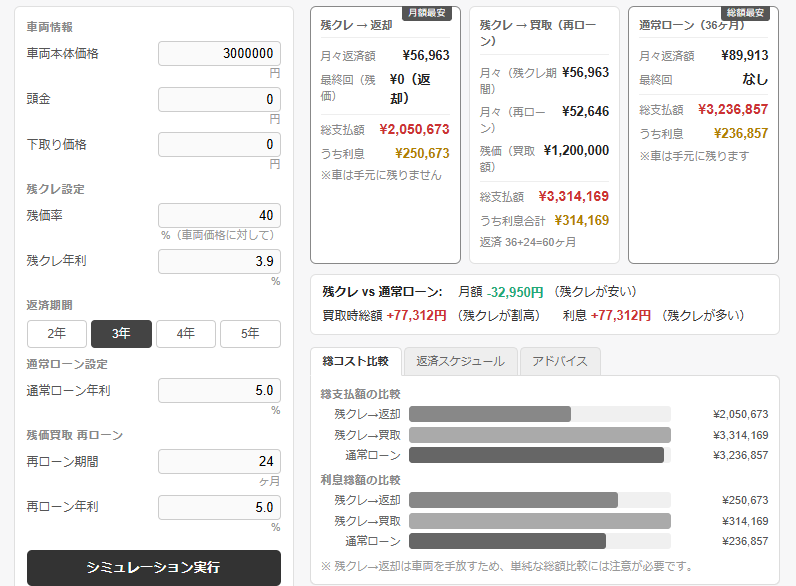Select the 下取り価格 field

[219, 145]
